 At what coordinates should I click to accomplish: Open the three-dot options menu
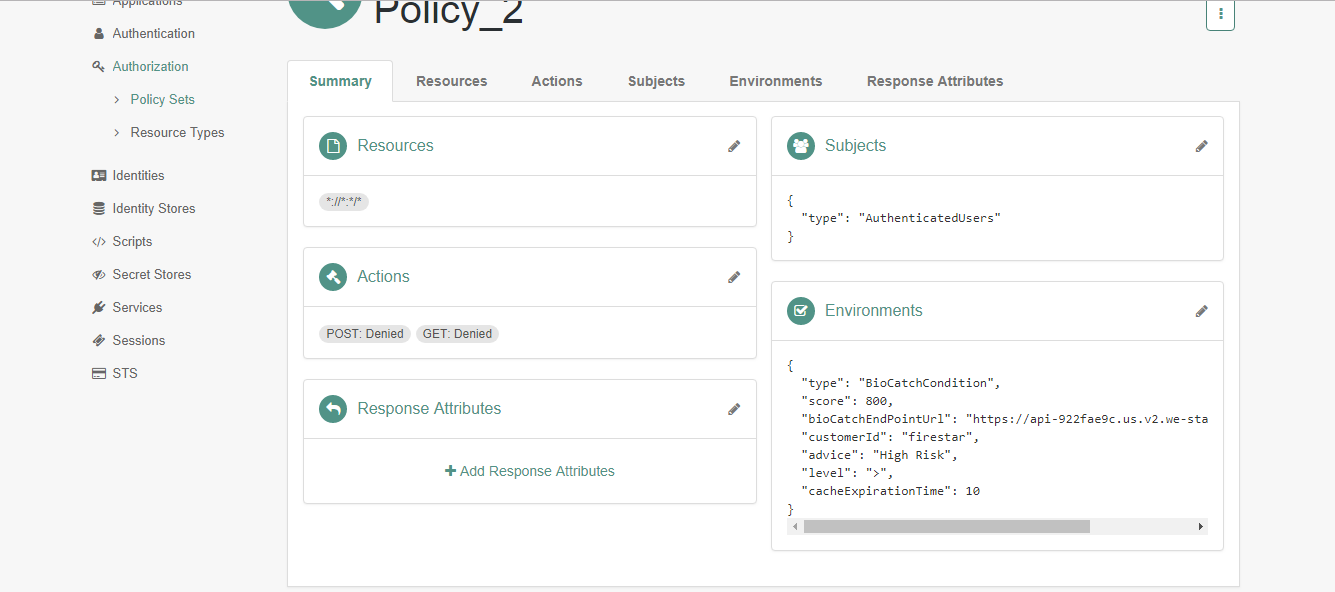[1220, 16]
